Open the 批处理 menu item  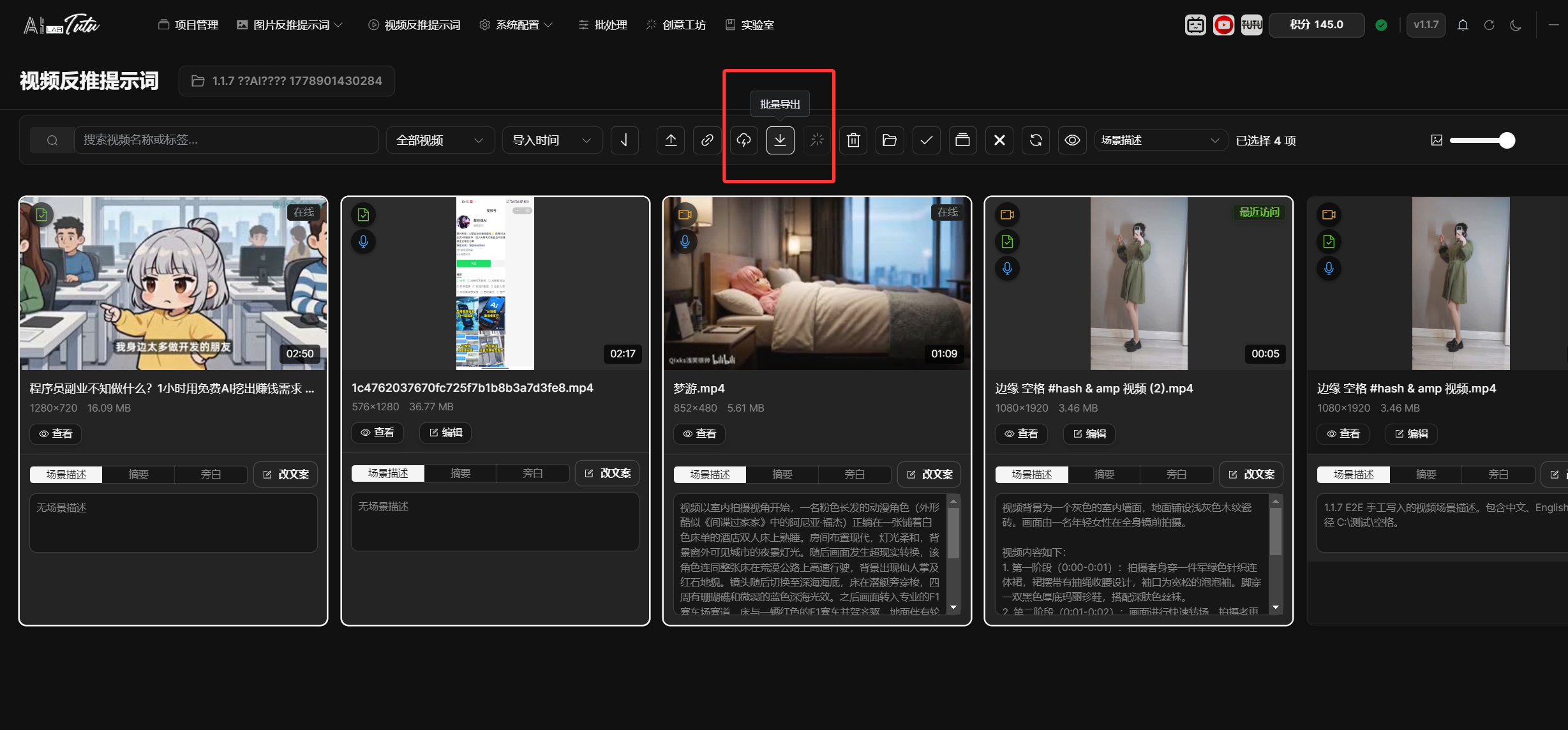[603, 25]
